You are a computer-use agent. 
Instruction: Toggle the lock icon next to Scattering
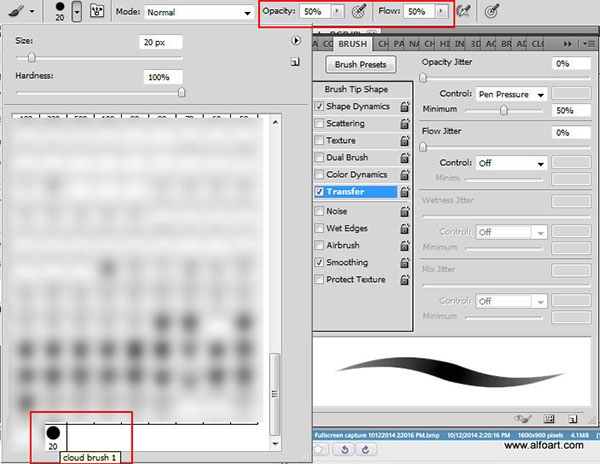click(x=405, y=124)
